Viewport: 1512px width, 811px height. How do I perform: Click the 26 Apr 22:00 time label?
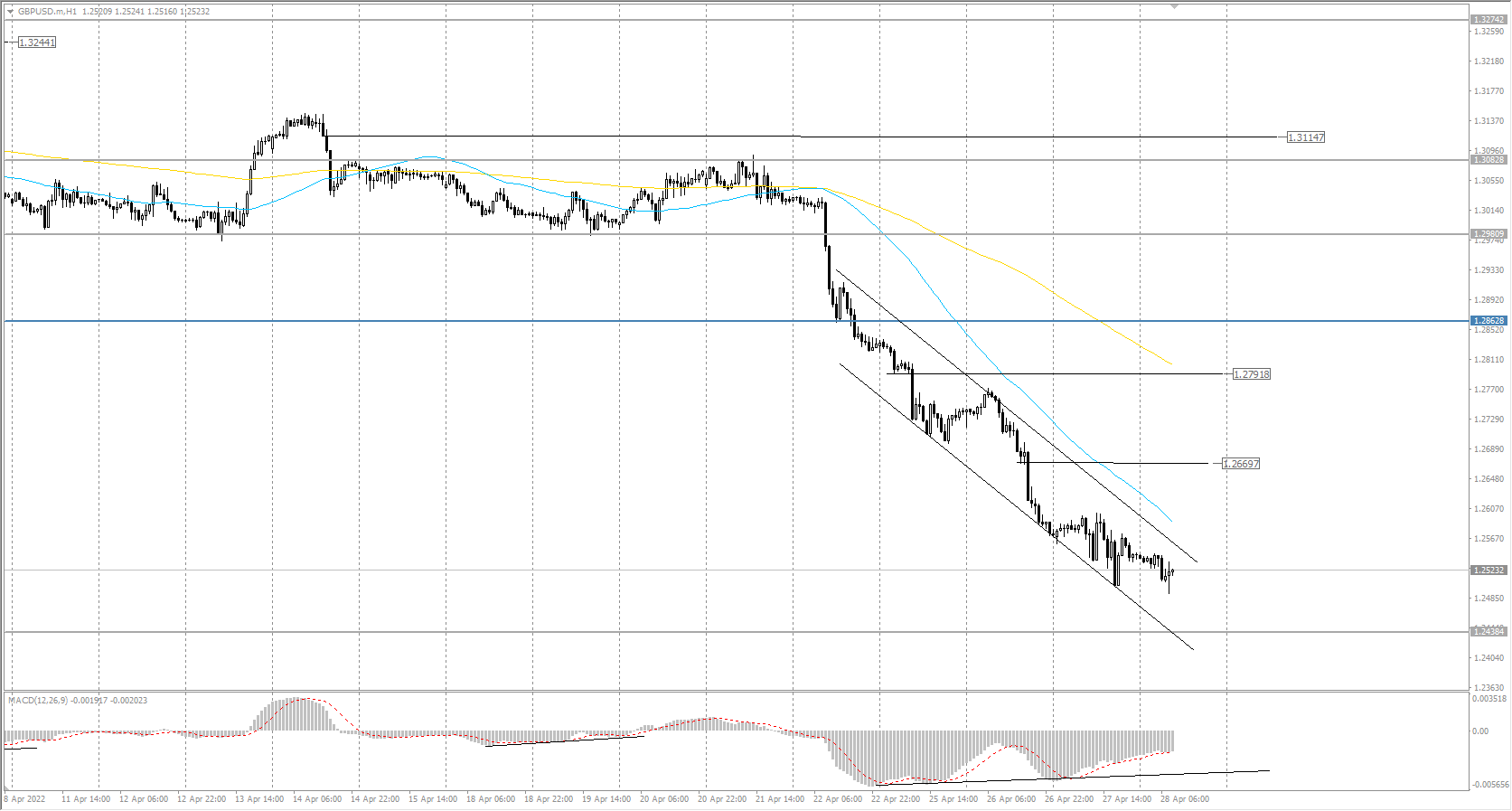[x=1069, y=799]
